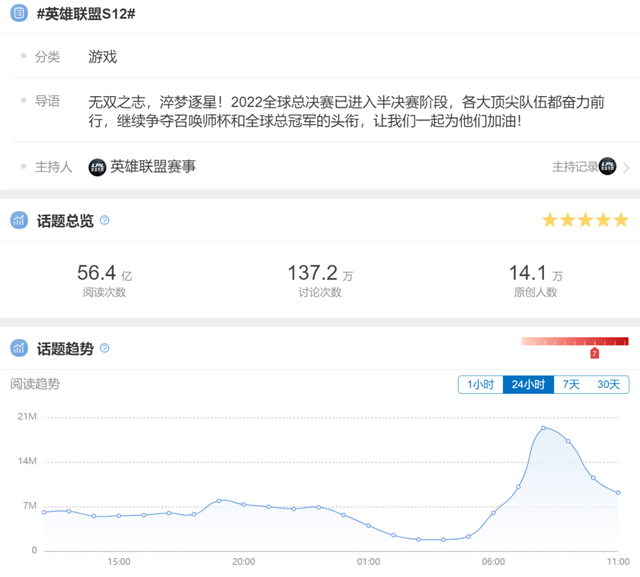This screenshot has height=577, width=640.
Task: Switch trend range to 24小时
Action: click(x=528, y=384)
